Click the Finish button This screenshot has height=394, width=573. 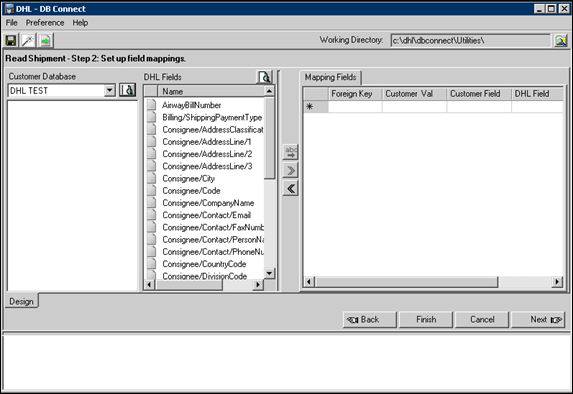(426, 319)
